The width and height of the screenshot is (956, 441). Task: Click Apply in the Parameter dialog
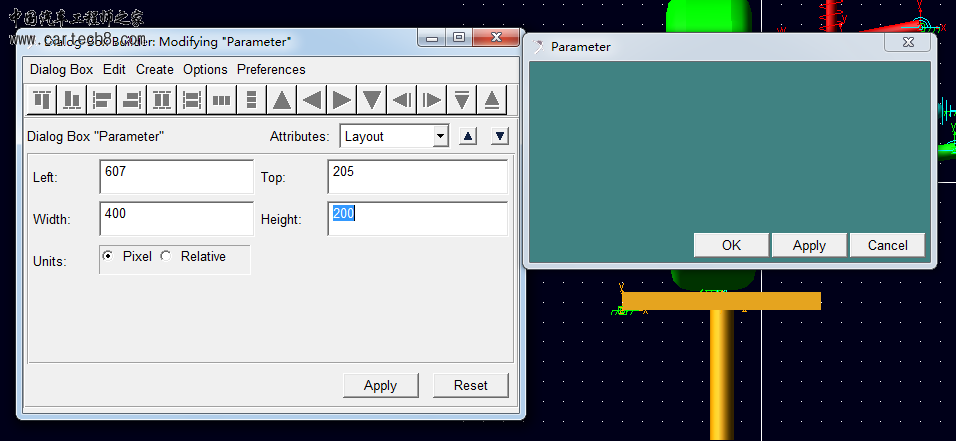point(809,245)
